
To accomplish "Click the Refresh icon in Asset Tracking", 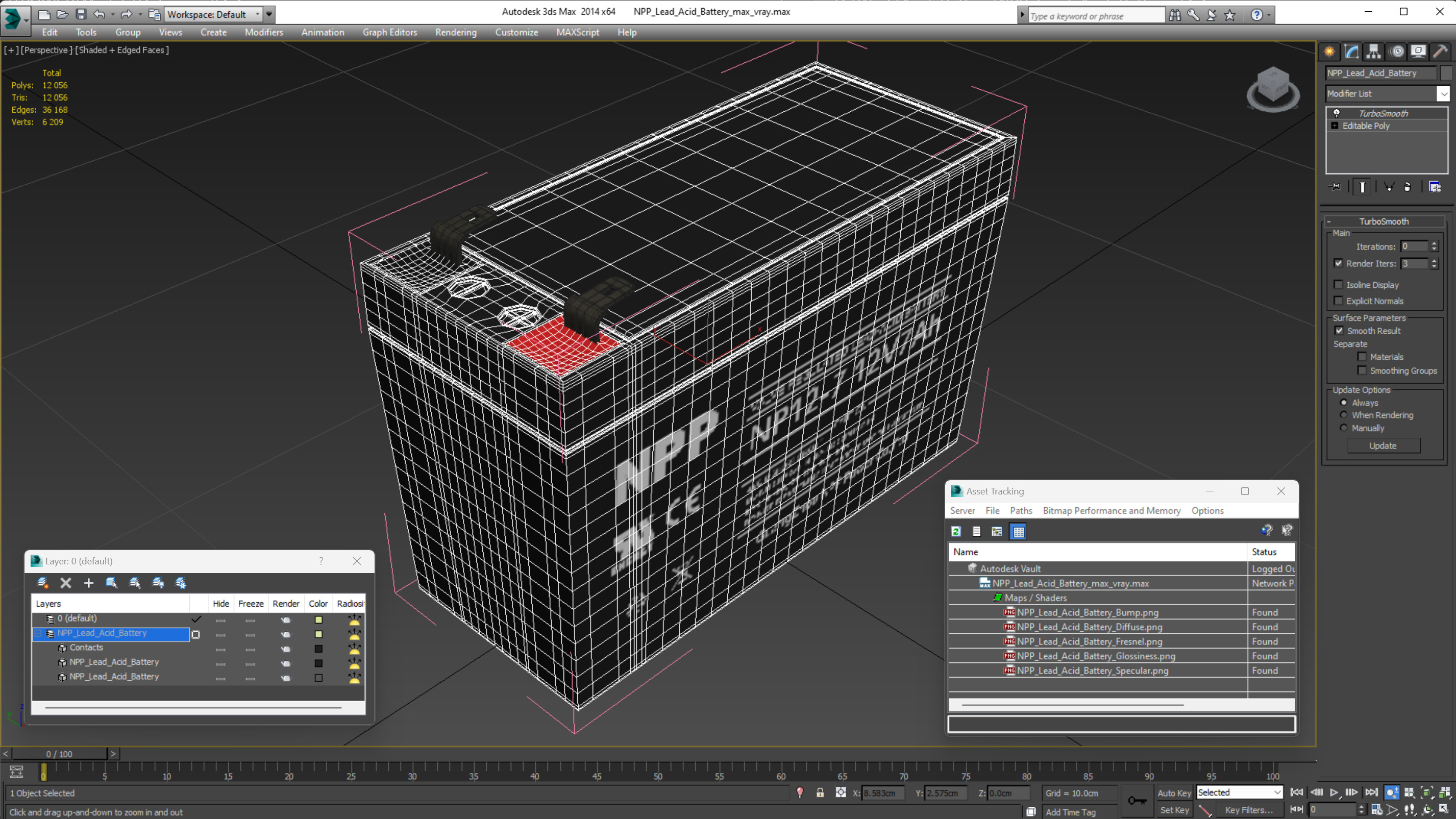I will (x=956, y=531).
